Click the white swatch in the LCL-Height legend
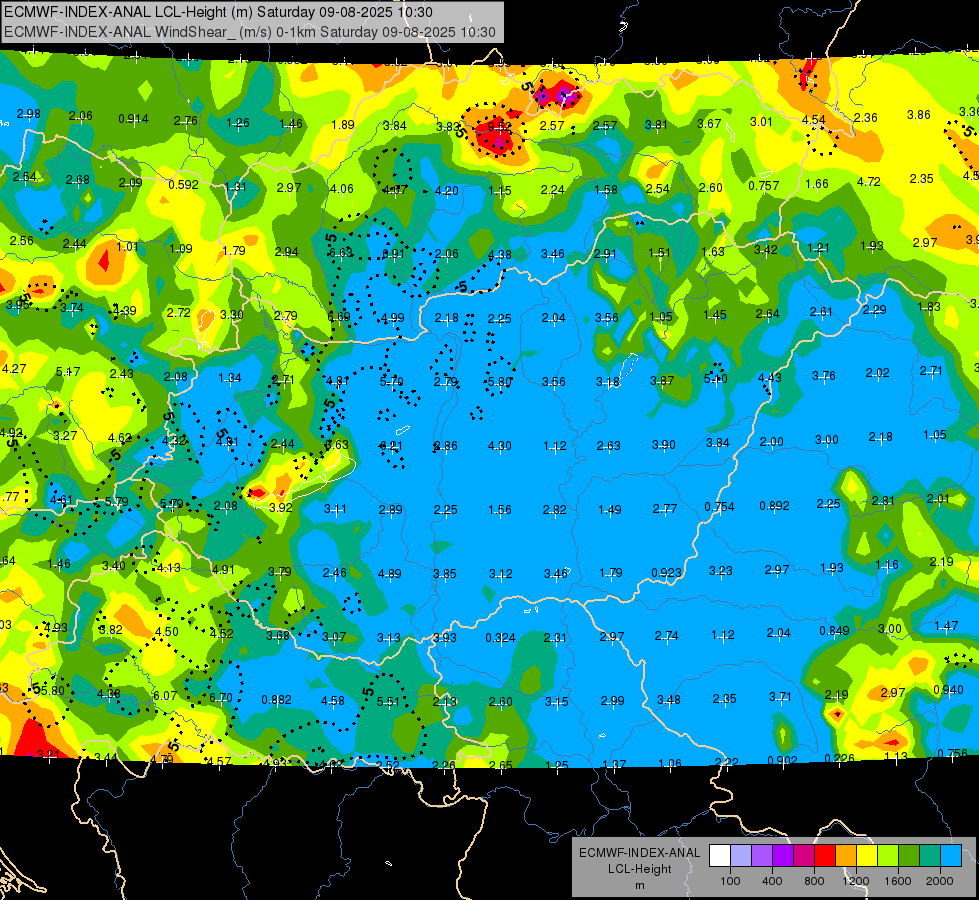979x900 pixels. tap(720, 856)
